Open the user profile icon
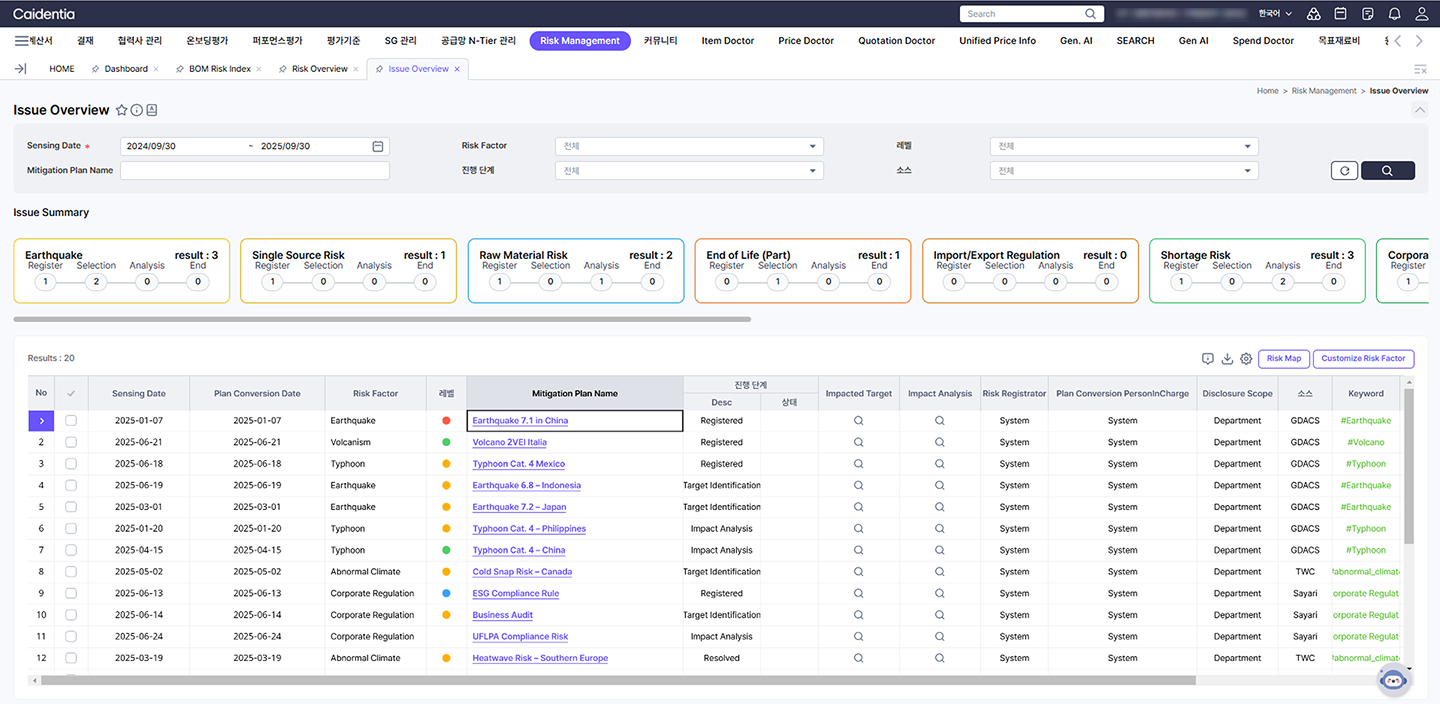 click(x=1422, y=14)
